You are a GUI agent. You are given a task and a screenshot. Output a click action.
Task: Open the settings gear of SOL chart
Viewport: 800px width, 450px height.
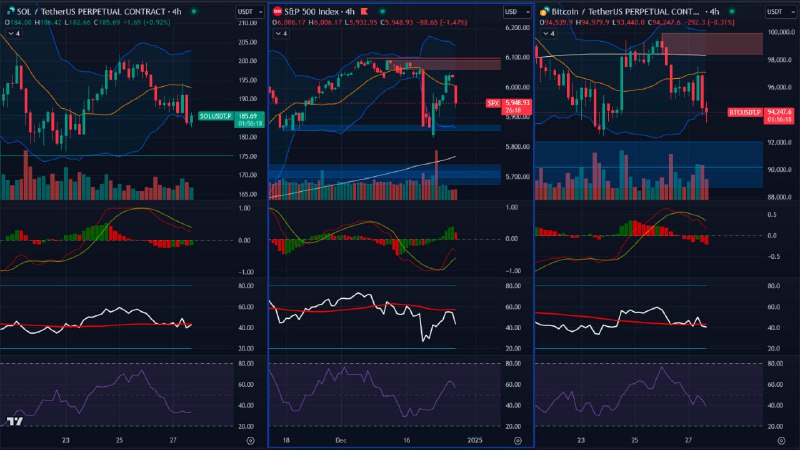coord(250,440)
